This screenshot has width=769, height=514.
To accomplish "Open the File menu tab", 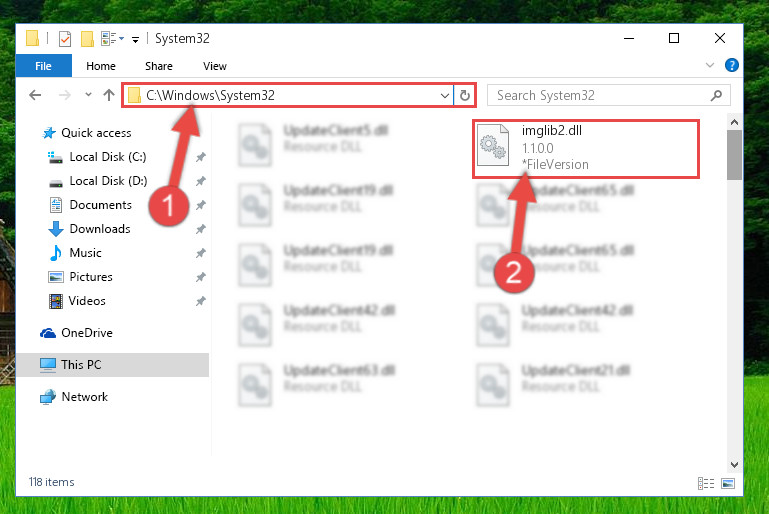I will [x=44, y=66].
